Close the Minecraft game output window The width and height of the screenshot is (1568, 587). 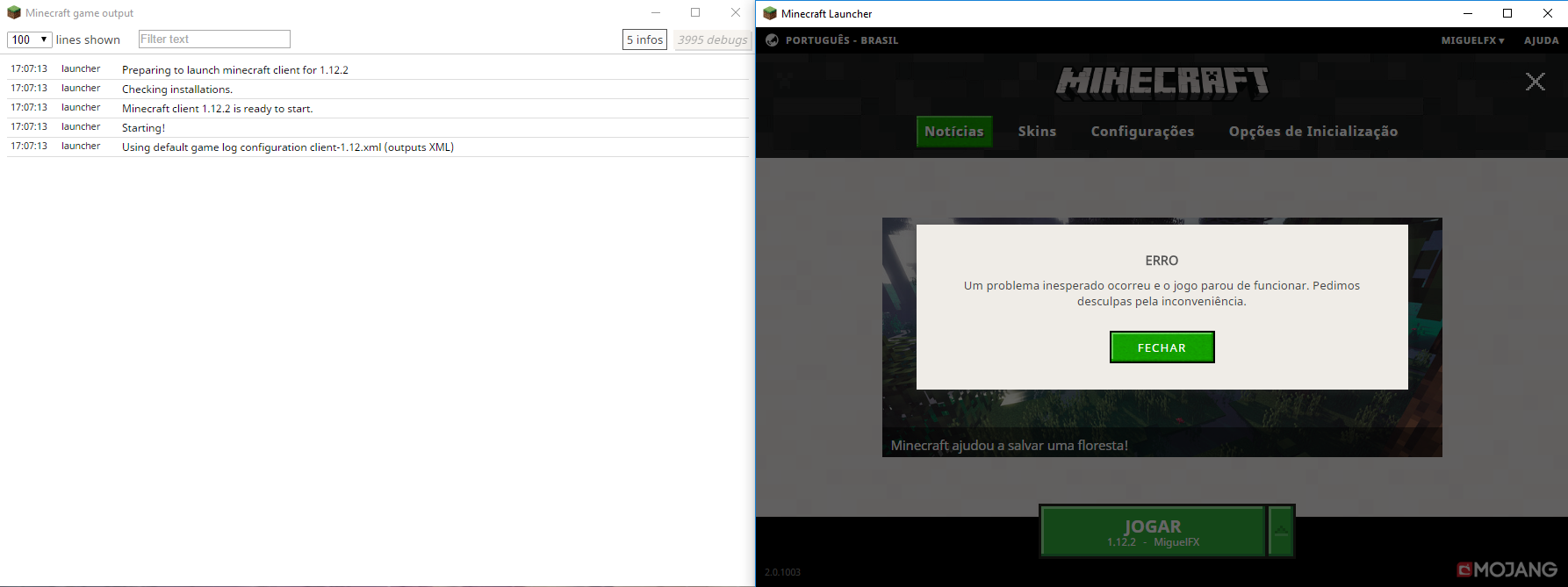click(736, 13)
